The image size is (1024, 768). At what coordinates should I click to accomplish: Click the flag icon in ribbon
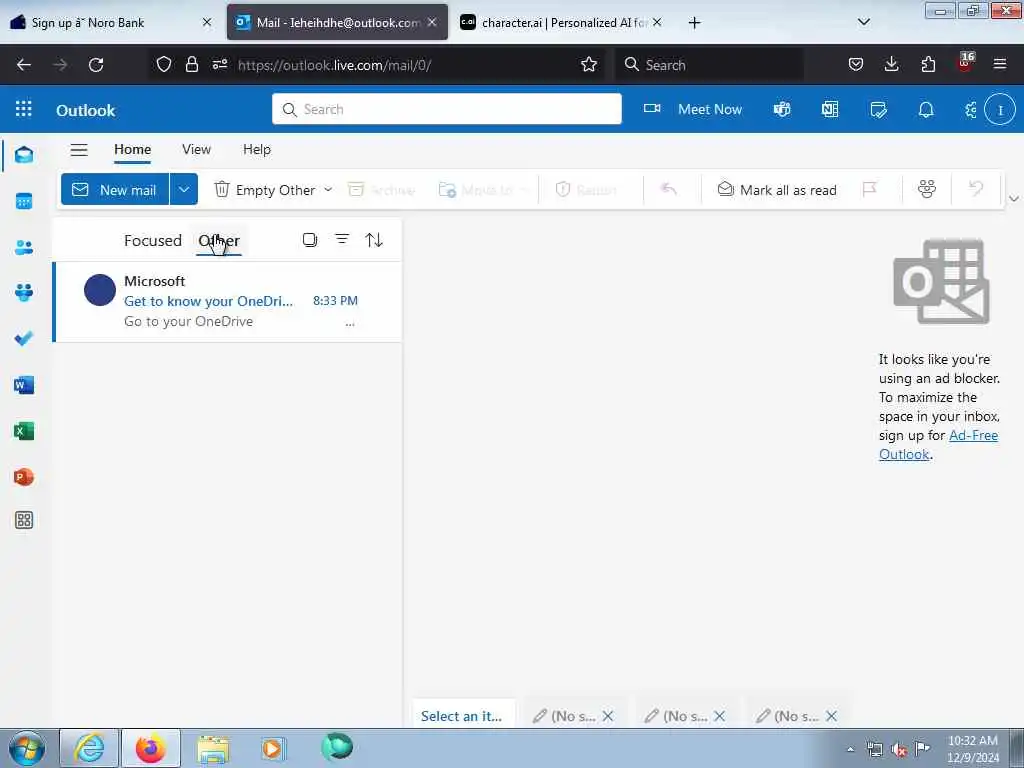tap(869, 189)
